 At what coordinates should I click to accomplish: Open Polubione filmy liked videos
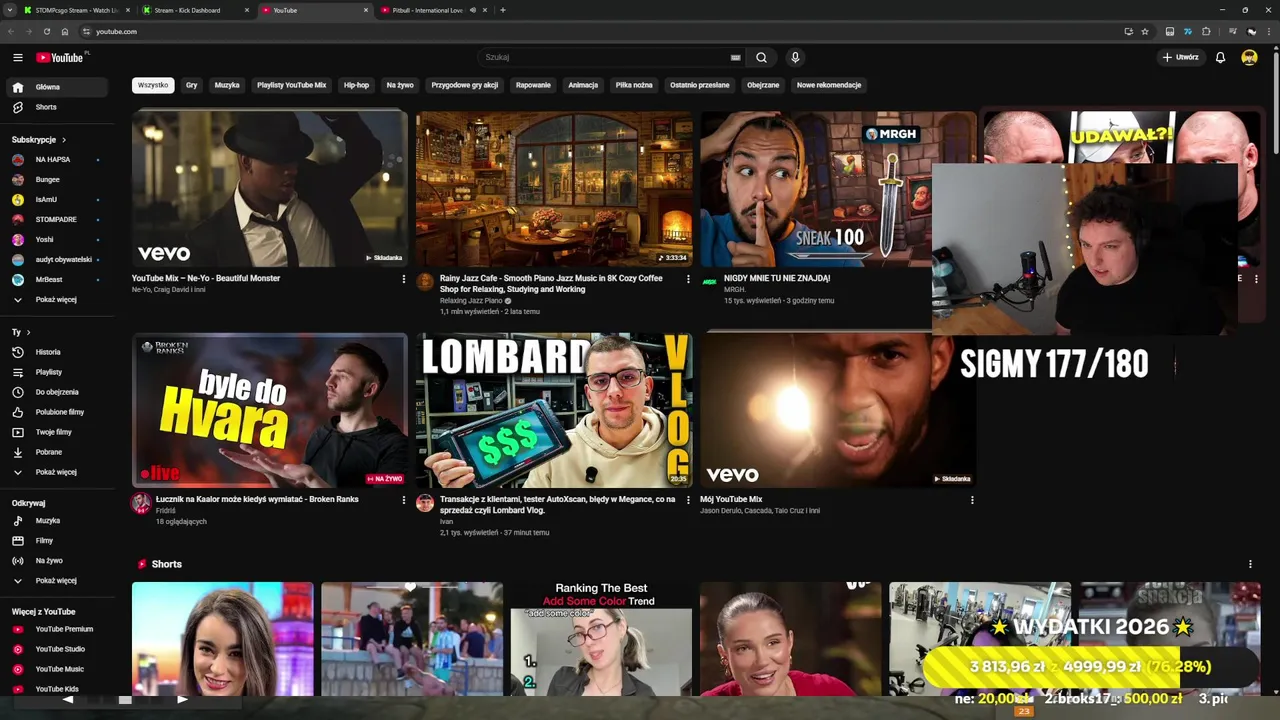(x=58, y=412)
